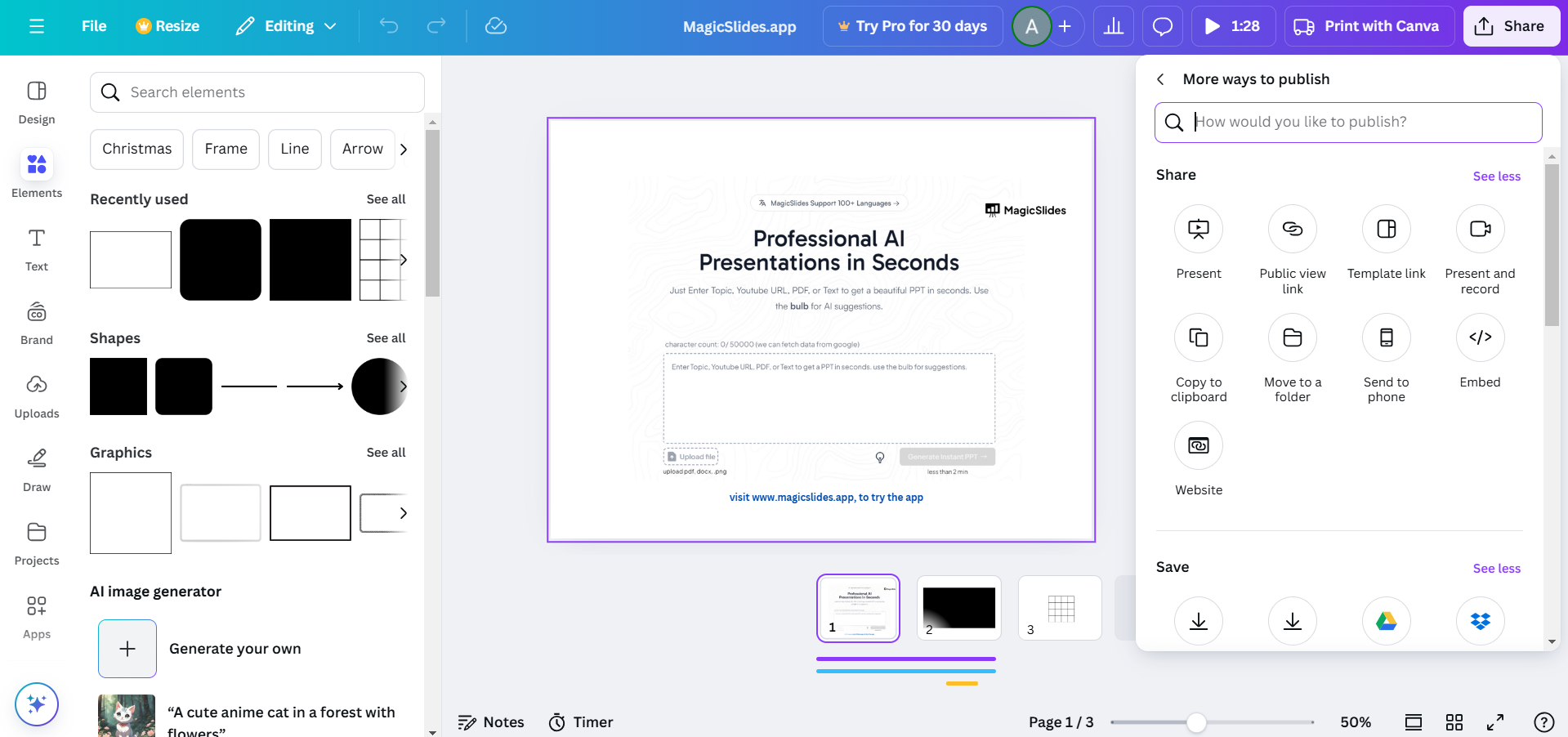The height and width of the screenshot is (737, 1568).
Task: Open the Text sidebar panel
Action: (37, 249)
